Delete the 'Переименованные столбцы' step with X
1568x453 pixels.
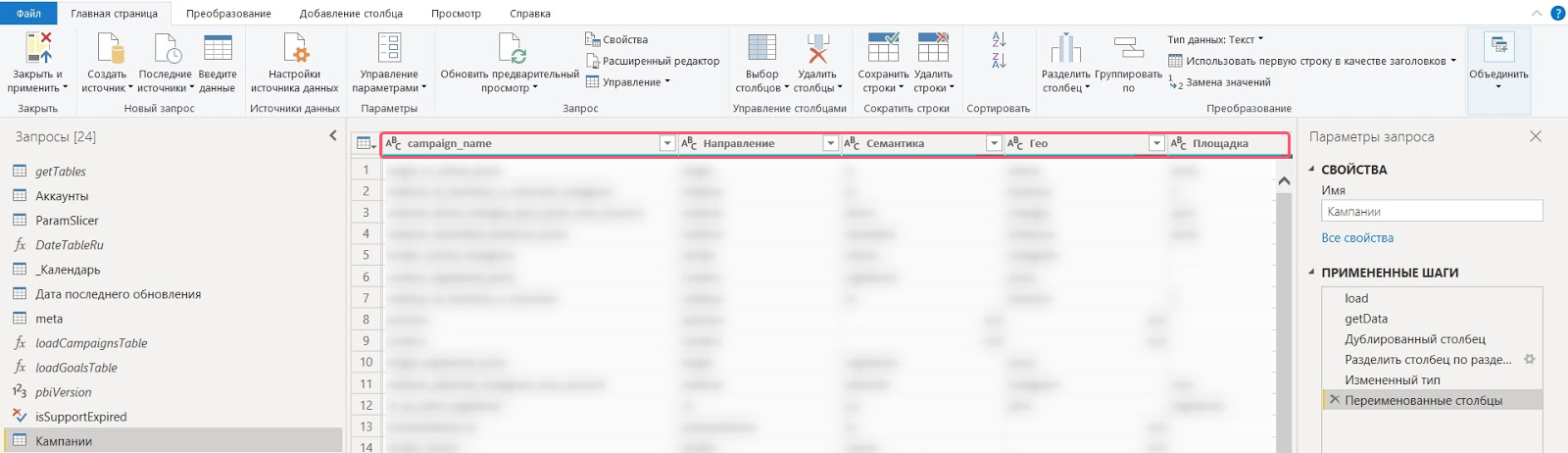pos(1334,400)
